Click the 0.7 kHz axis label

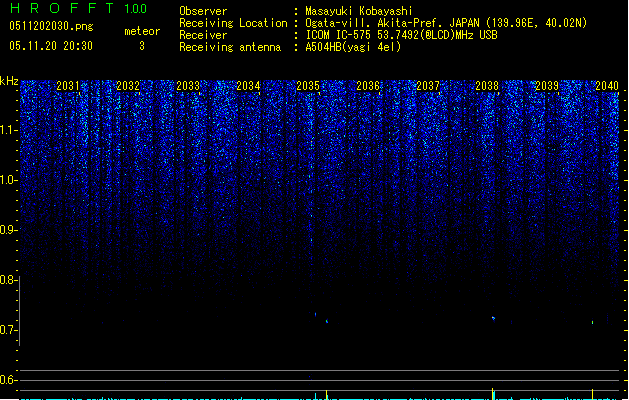[x=8, y=330]
